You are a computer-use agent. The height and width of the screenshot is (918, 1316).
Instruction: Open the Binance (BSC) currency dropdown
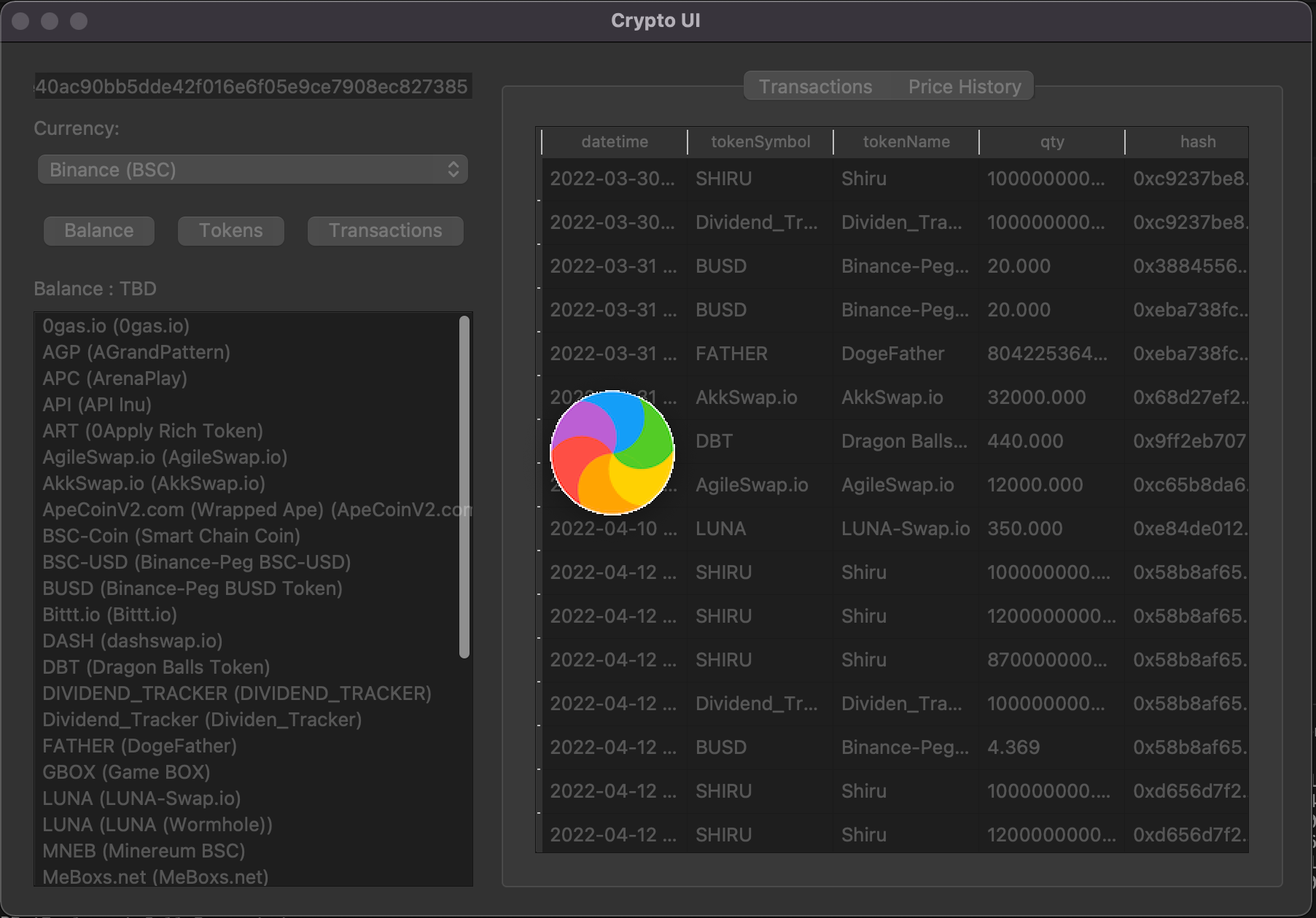(252, 170)
